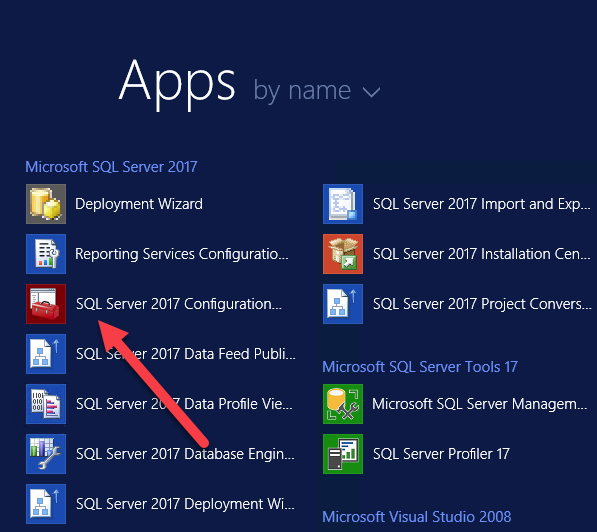Launch SQL Server 2017 Project Conversion icon
Viewport: 597px width, 532px height.
pyautogui.click(x=343, y=304)
